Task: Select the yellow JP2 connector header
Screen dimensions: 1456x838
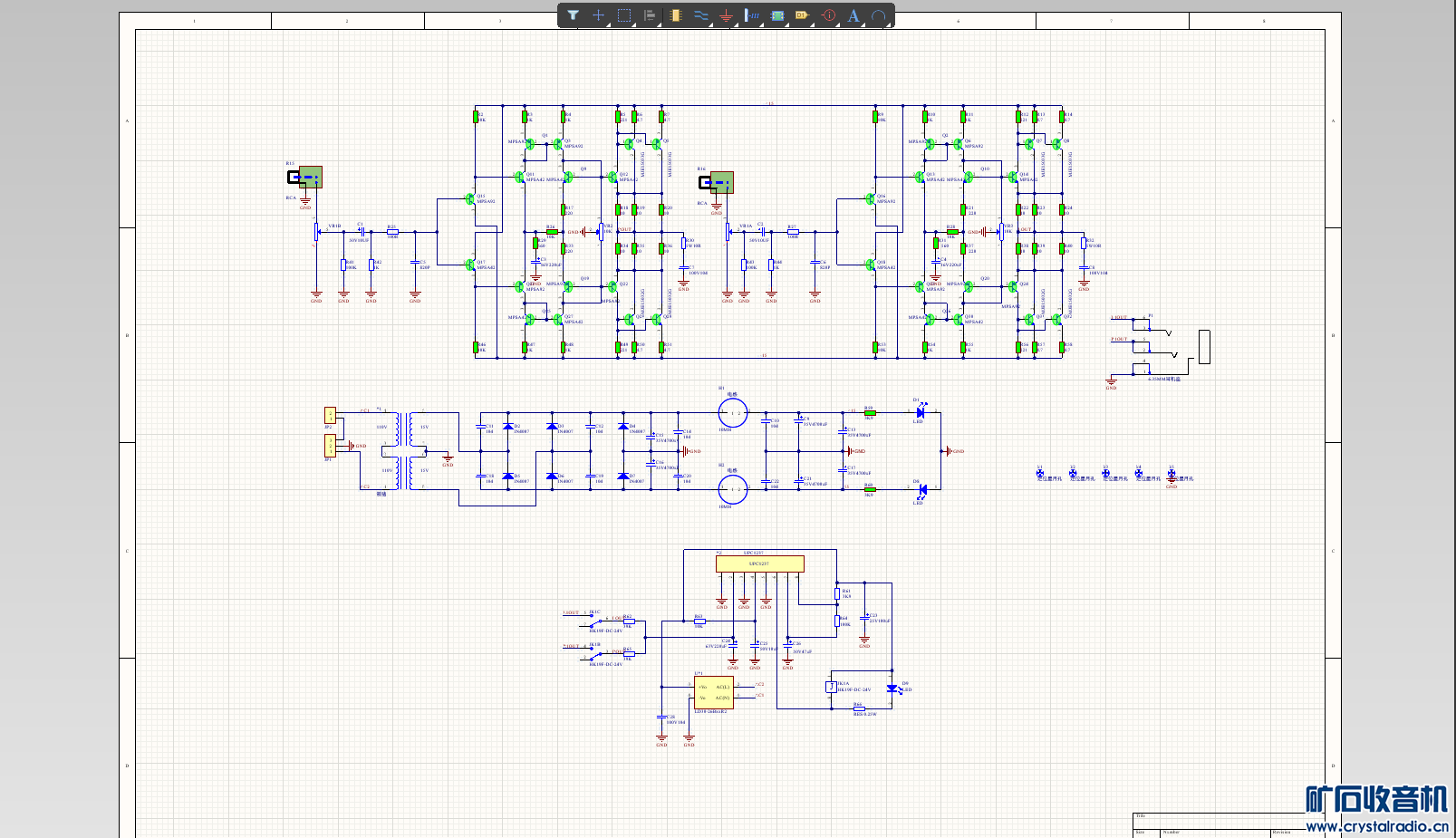Action: [x=330, y=416]
